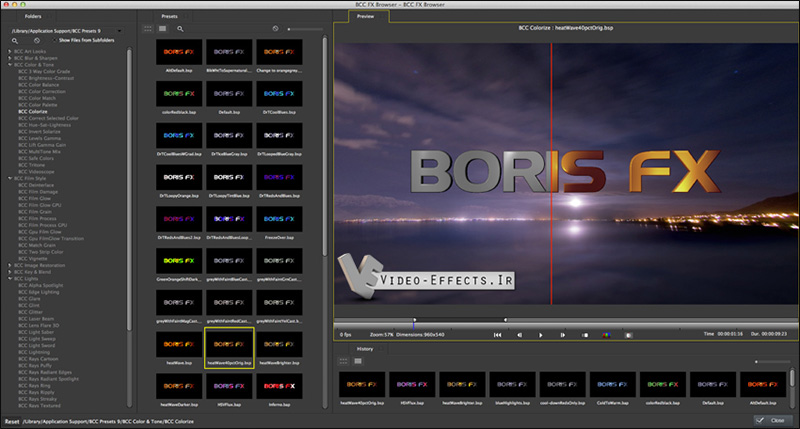
Task: Open cool-downRedsOnly.bsp from History
Action: (562, 385)
